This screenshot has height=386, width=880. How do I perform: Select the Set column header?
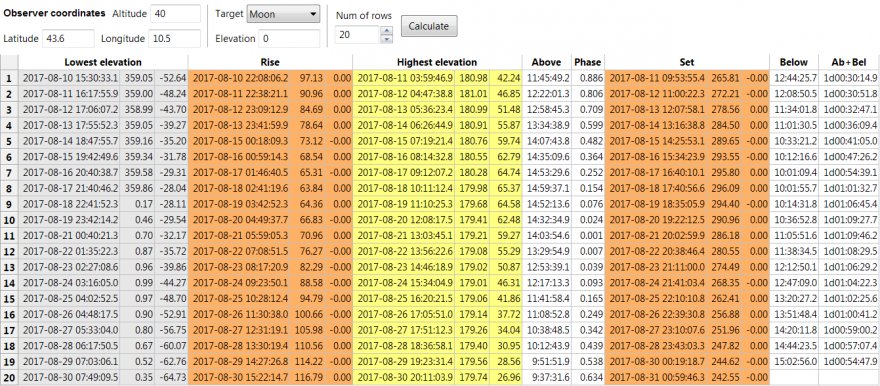pyautogui.click(x=687, y=62)
